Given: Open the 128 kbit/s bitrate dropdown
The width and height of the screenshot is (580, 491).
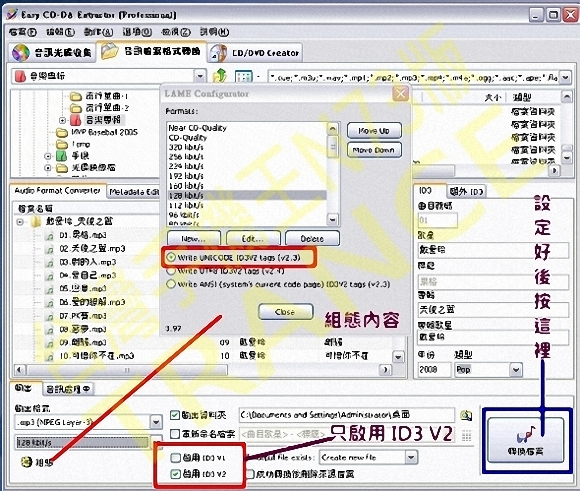Looking at the screenshot, I should point(156,442).
